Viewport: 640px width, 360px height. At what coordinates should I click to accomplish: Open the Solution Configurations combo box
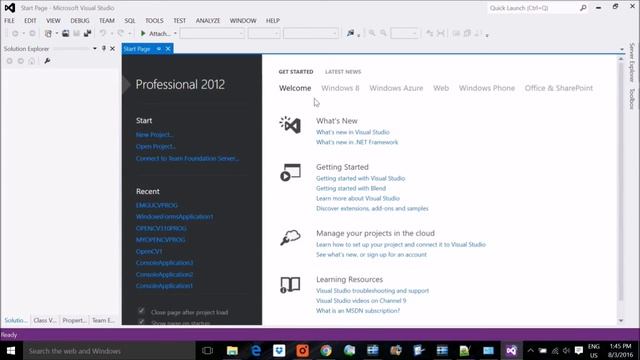(212, 33)
